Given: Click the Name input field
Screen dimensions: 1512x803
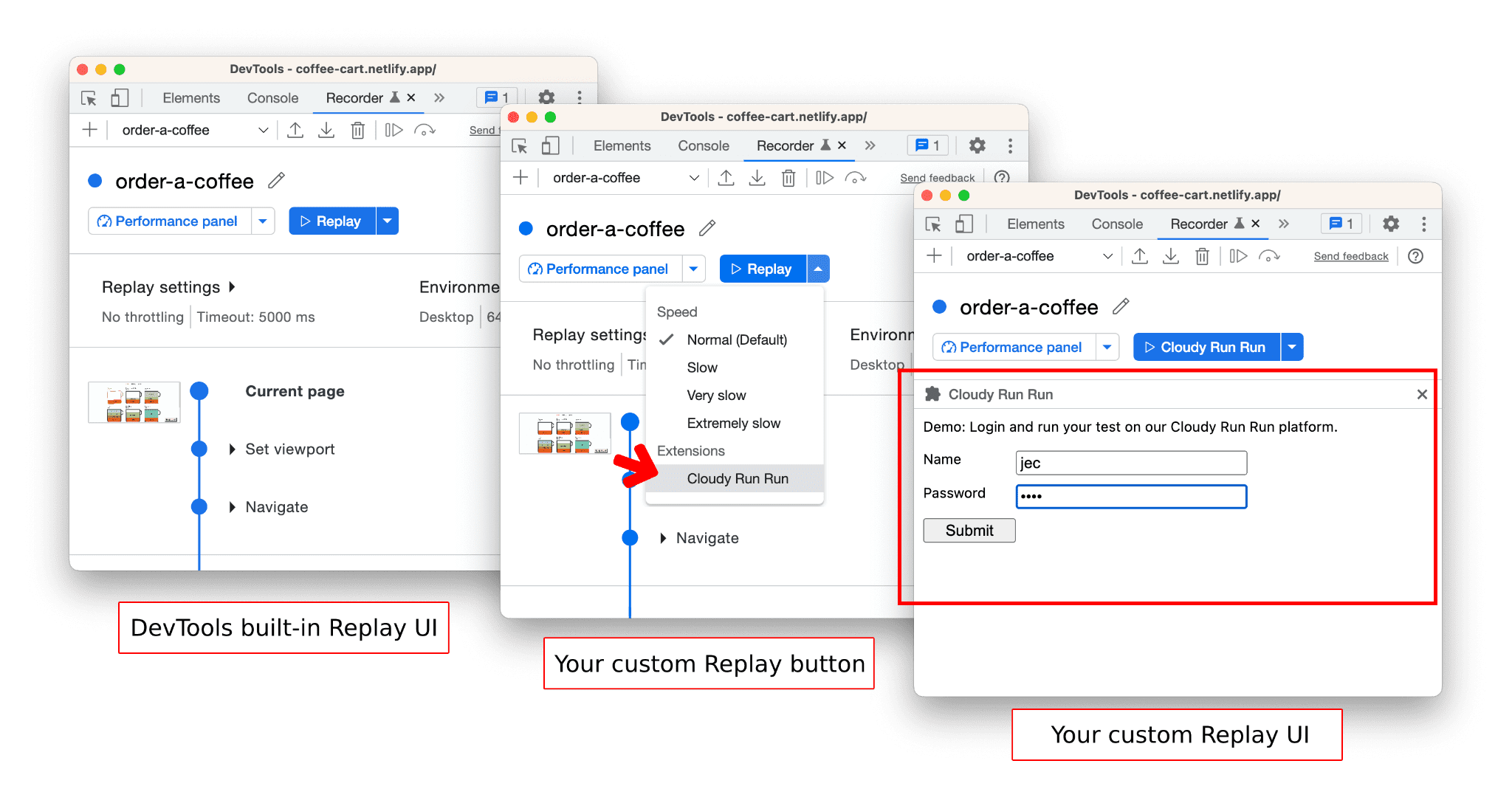Looking at the screenshot, I should pyautogui.click(x=1132, y=461).
